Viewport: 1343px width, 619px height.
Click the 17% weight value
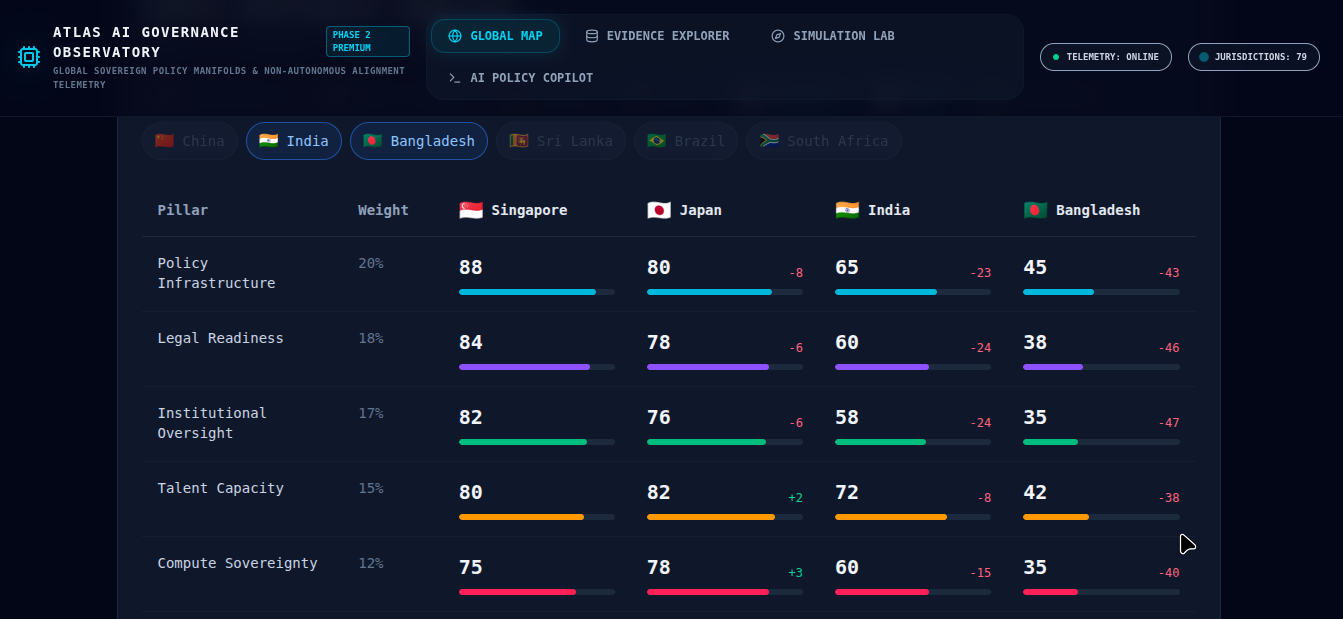pos(371,413)
